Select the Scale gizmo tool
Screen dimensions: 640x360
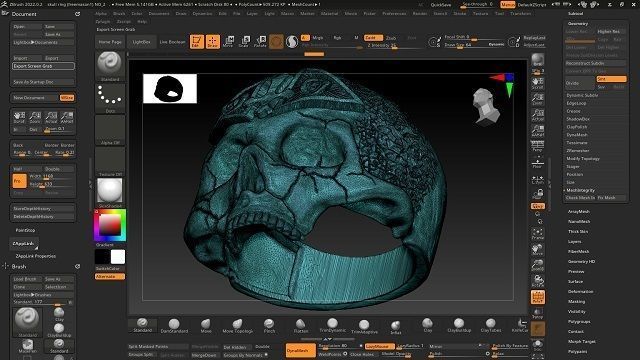(x=244, y=42)
